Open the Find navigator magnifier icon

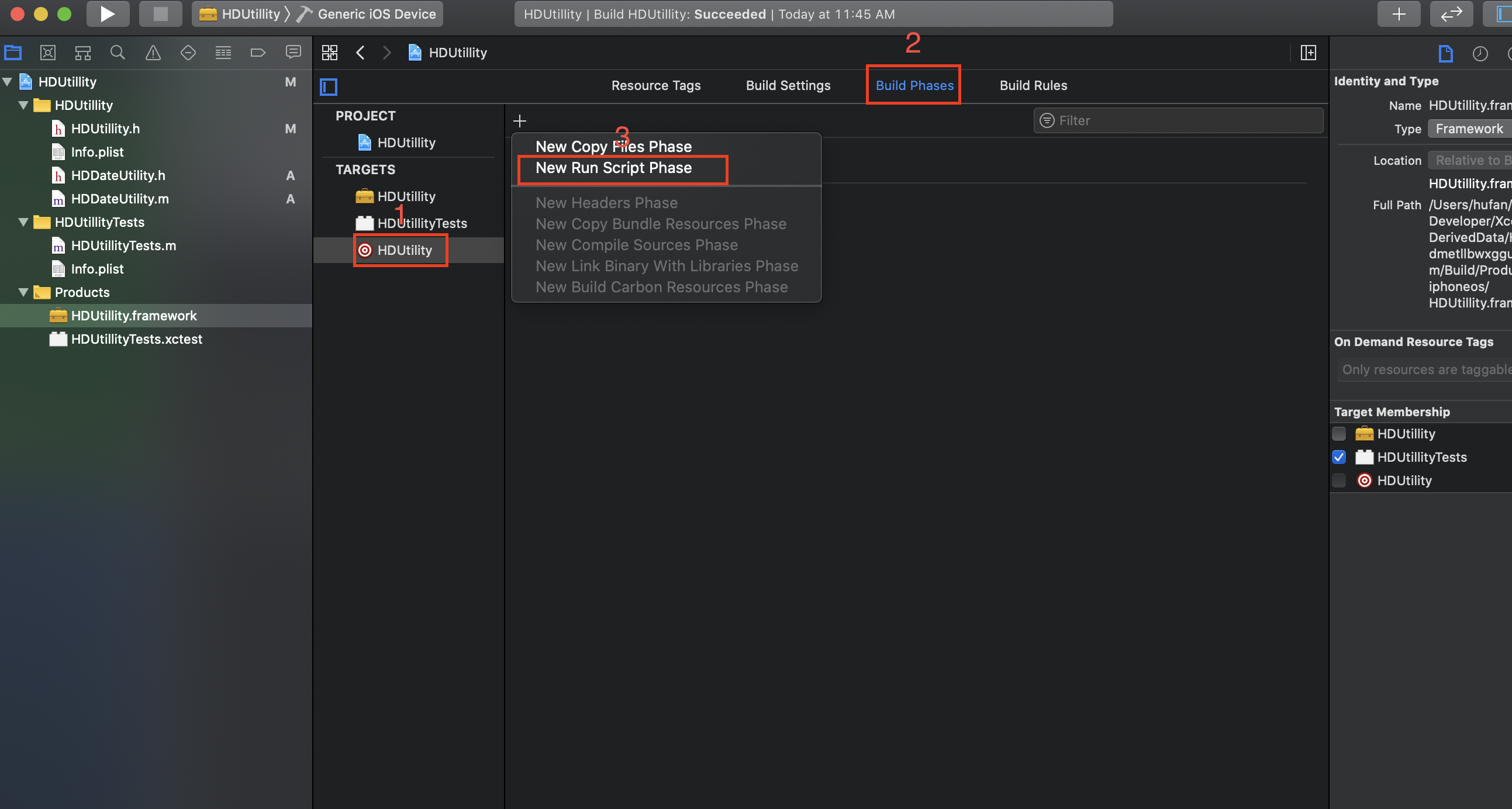[118, 53]
